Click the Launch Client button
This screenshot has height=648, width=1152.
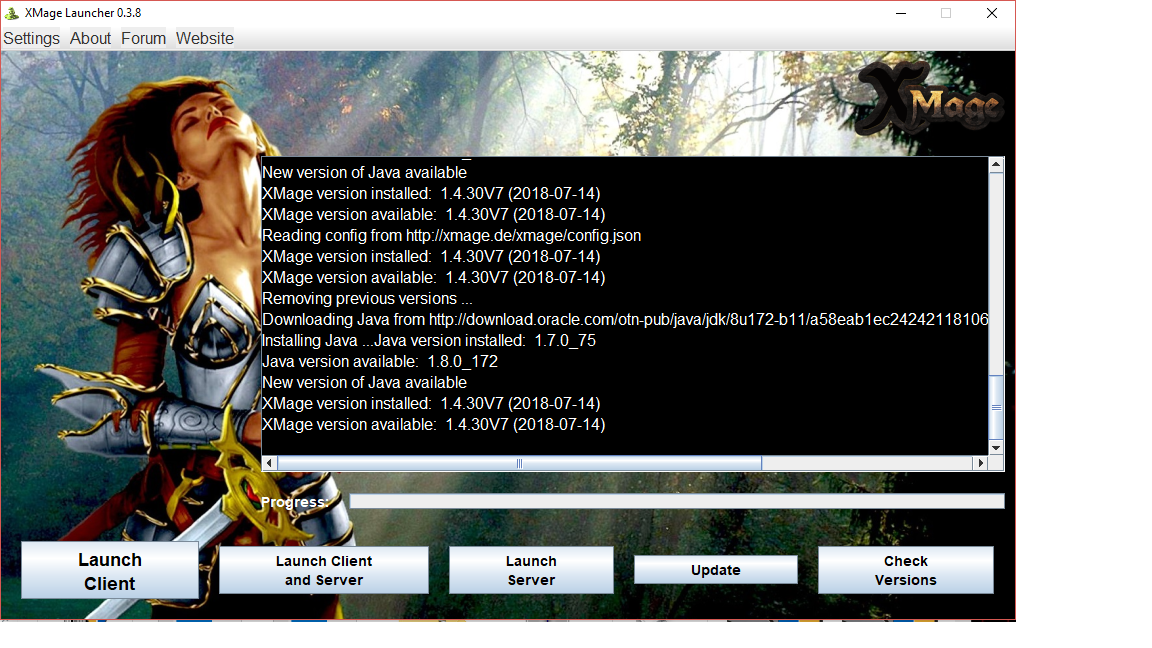109,571
